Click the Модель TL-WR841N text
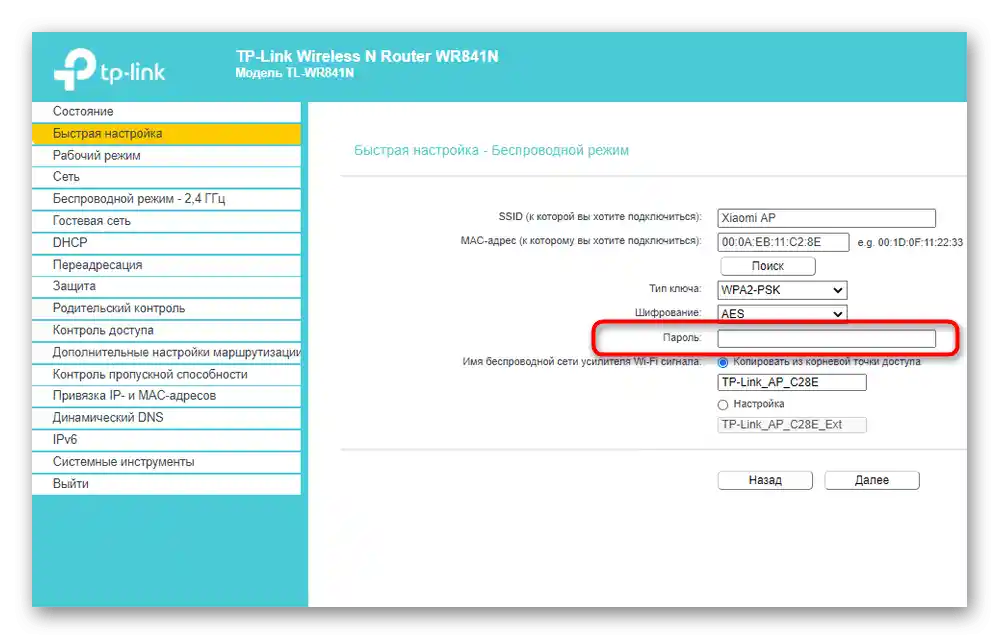 click(x=294, y=73)
